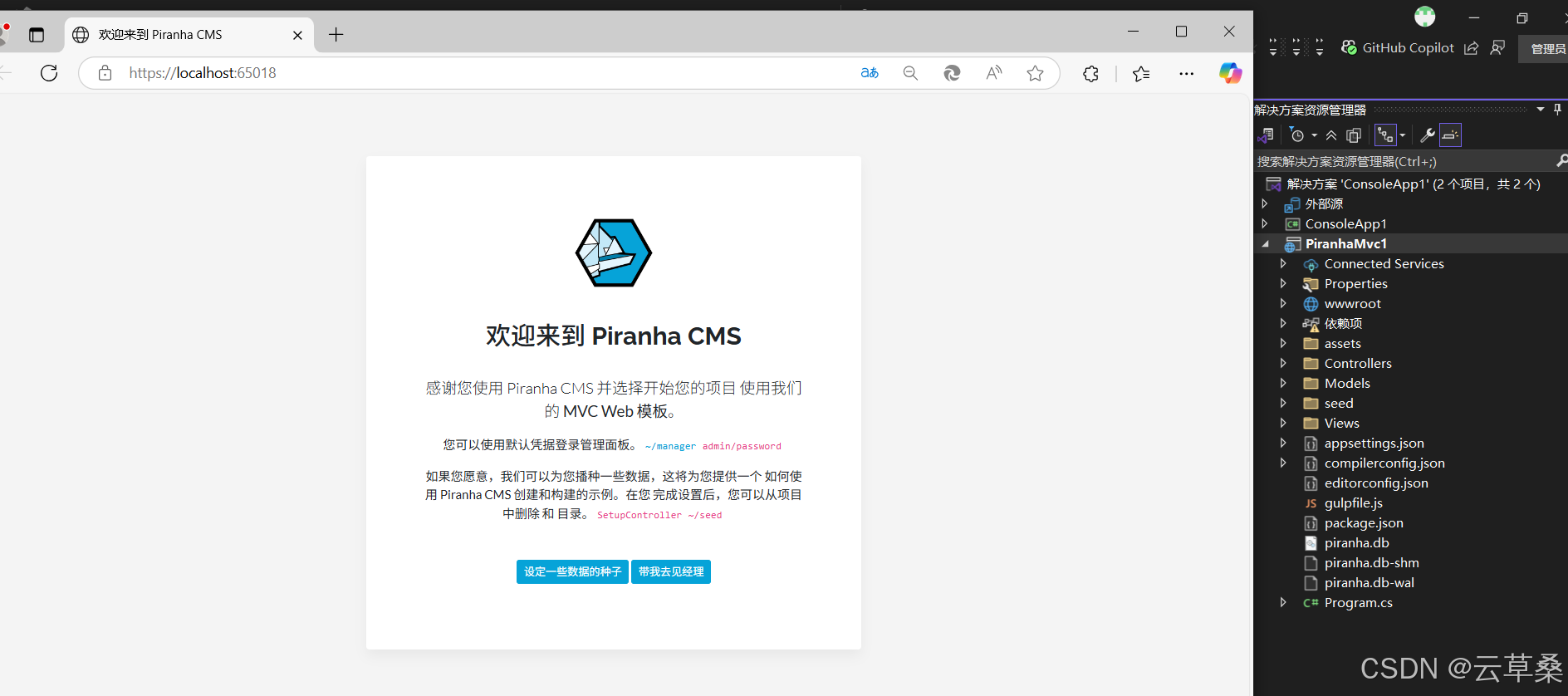
Task: Open the Favorites list icon
Action: [x=1141, y=74]
